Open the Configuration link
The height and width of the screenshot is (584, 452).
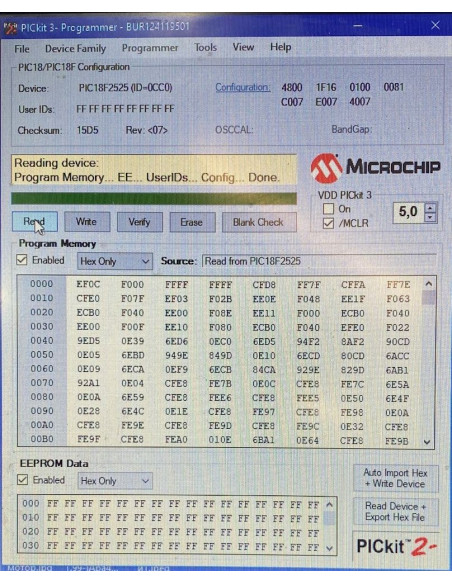243,88
